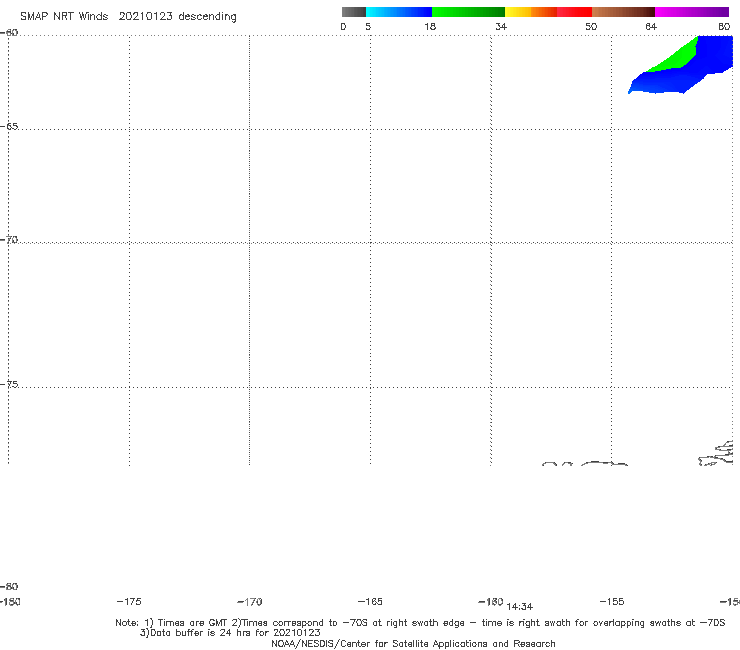The width and height of the screenshot is (740, 650).
Task: Click the latitude label '-70'
Action: click(9, 240)
